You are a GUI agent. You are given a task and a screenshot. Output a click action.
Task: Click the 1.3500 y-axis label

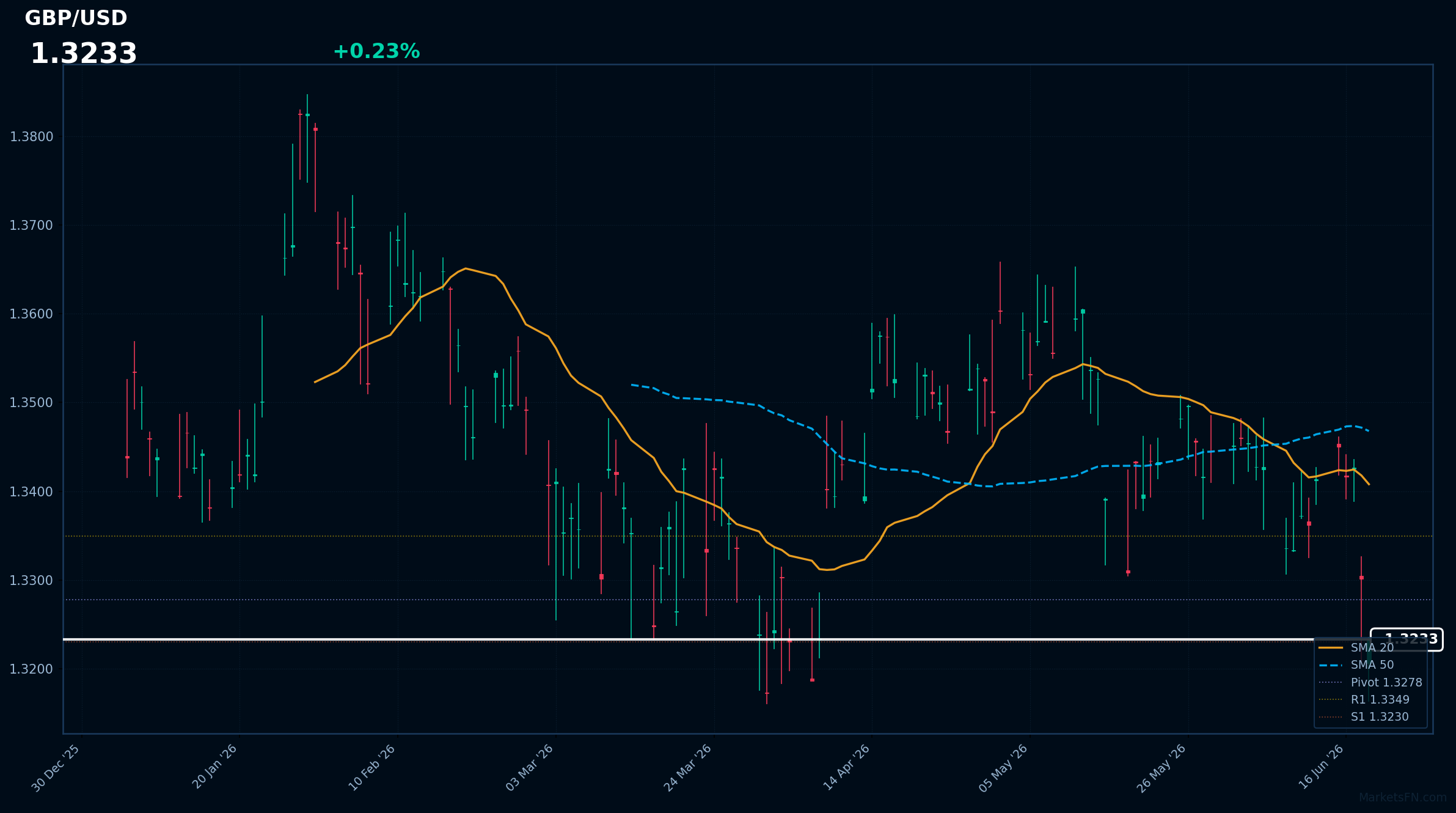[x=32, y=403]
